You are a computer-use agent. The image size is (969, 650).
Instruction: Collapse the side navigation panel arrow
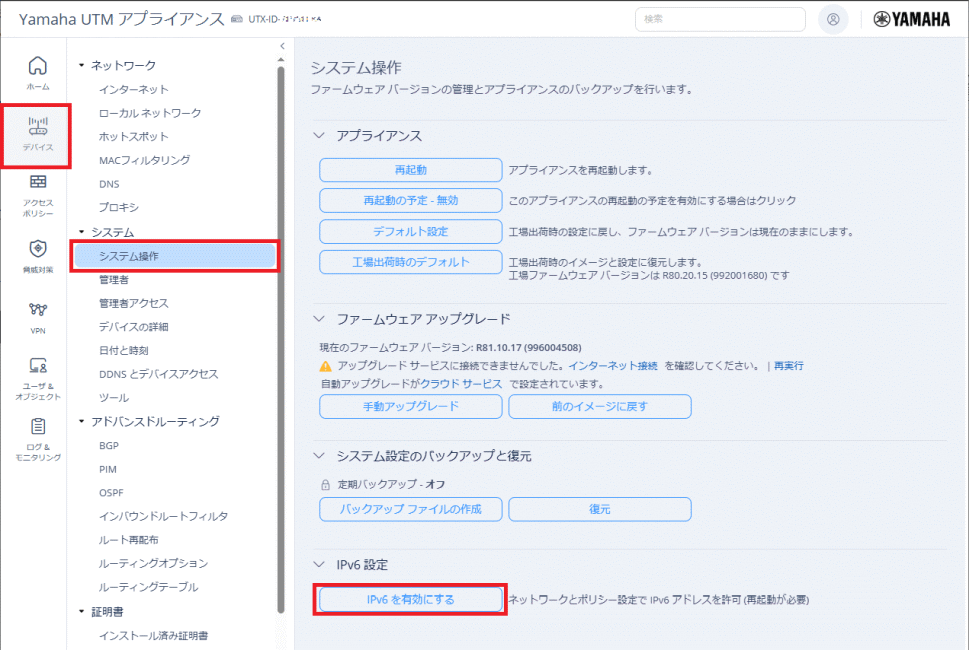point(283,46)
